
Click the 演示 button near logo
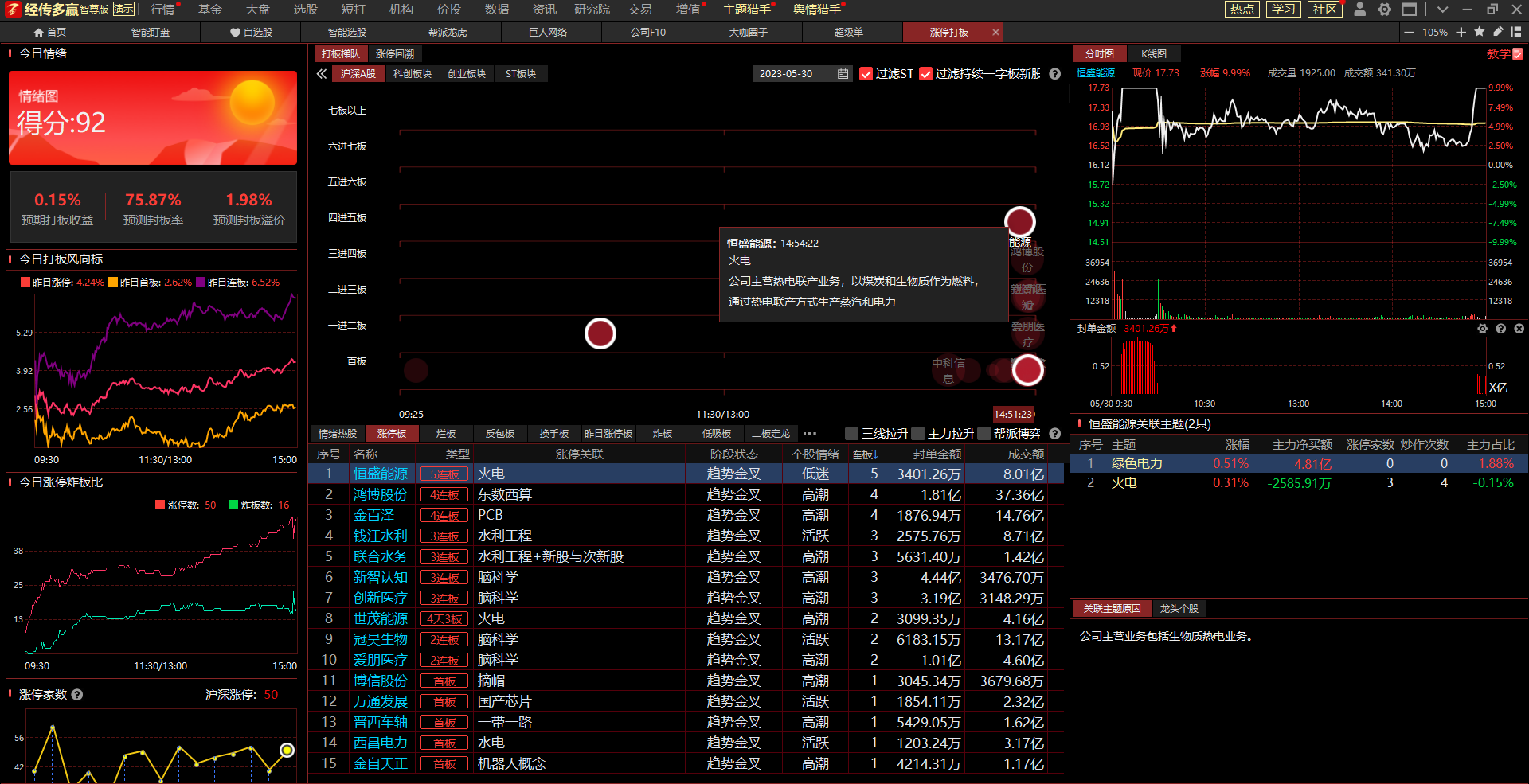pos(123,10)
